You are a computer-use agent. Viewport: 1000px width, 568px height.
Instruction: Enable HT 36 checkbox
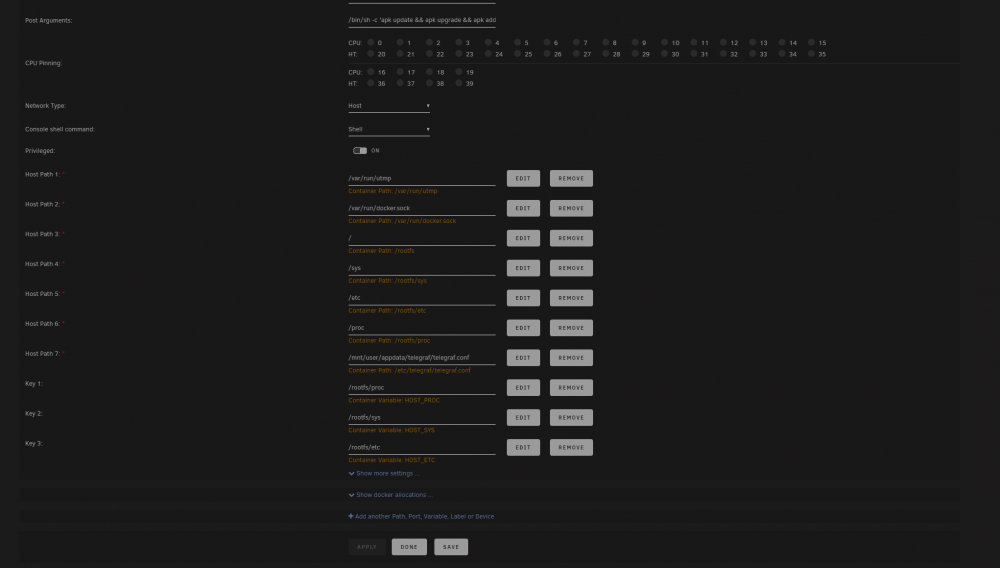pos(371,84)
